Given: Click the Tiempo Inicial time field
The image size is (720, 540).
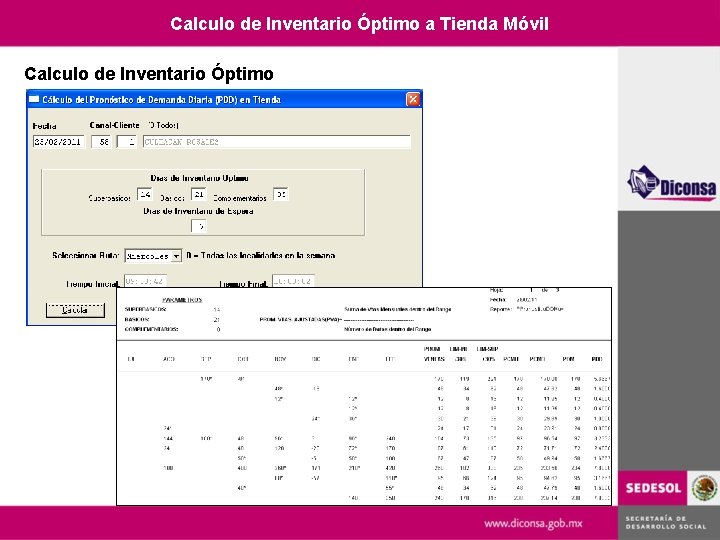Looking at the screenshot, I should [x=145, y=281].
